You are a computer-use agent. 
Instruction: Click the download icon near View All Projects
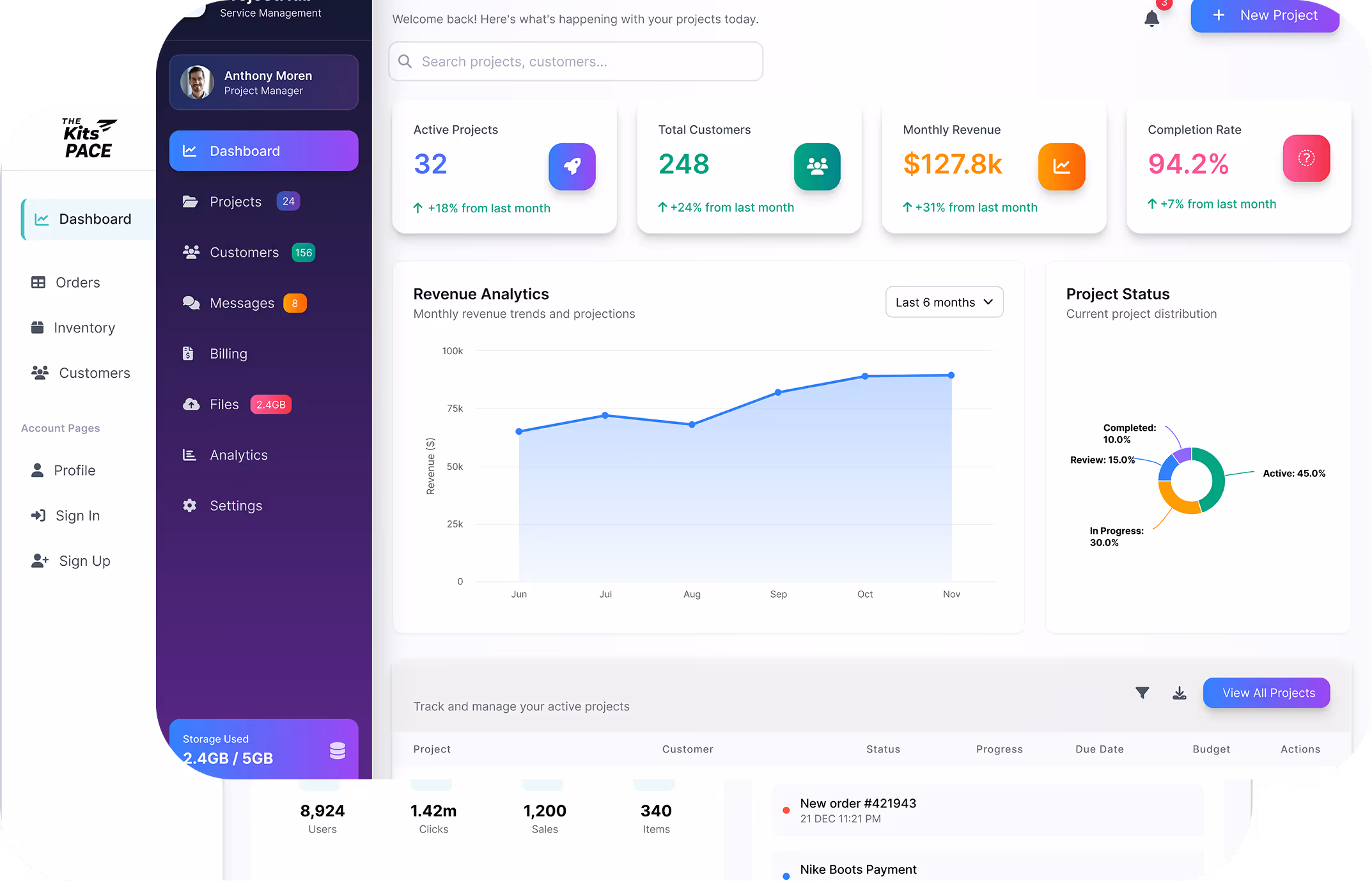tap(1180, 692)
